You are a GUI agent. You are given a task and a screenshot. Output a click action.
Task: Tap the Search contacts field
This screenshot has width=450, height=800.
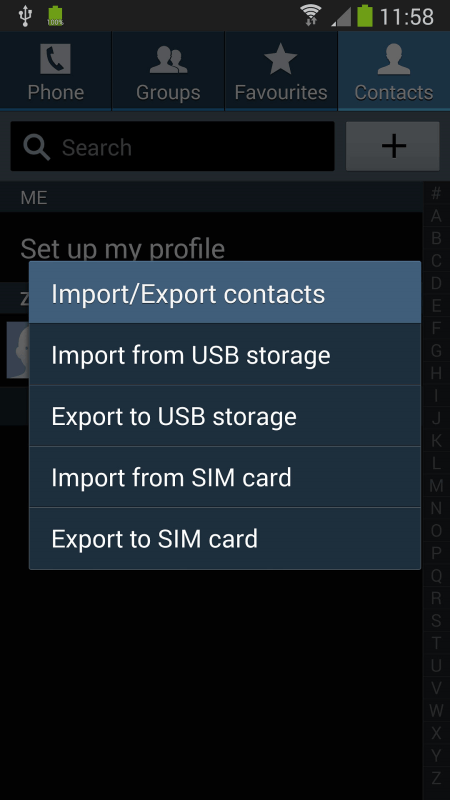pos(172,146)
